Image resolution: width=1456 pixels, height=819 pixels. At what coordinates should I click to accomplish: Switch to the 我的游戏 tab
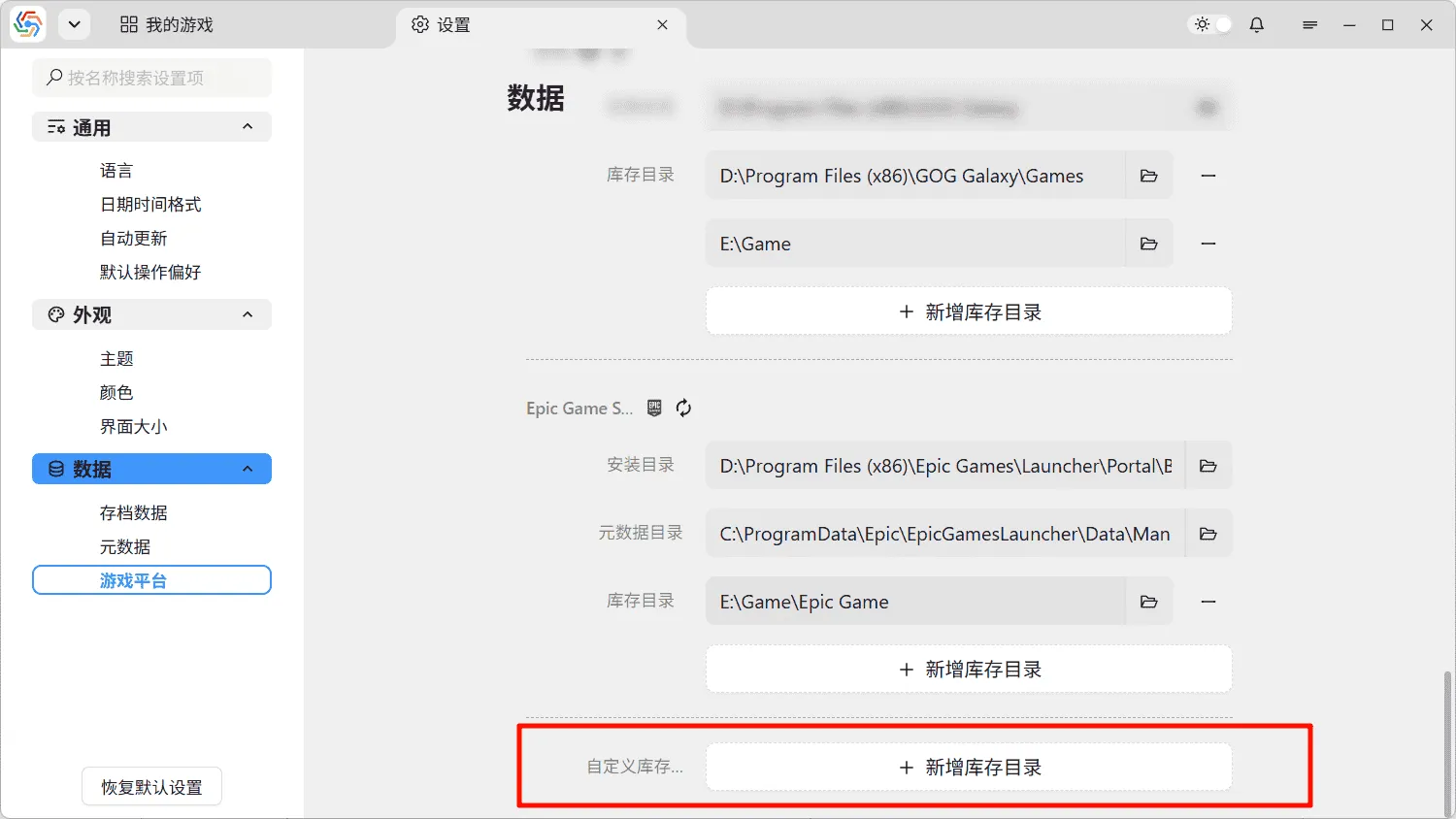pos(166,25)
